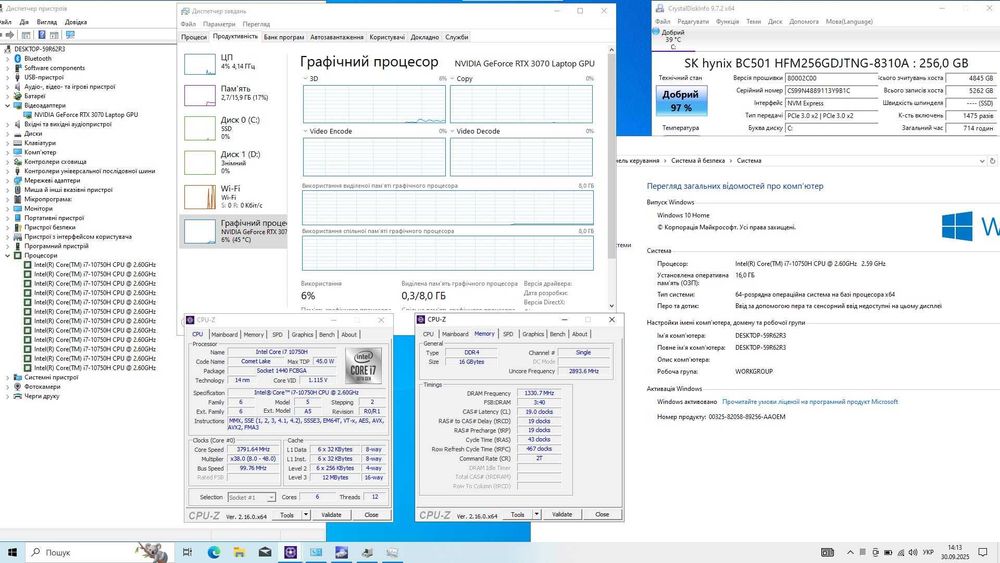
Task: Click Система й безпека in the breadcrumb
Action: (698, 161)
